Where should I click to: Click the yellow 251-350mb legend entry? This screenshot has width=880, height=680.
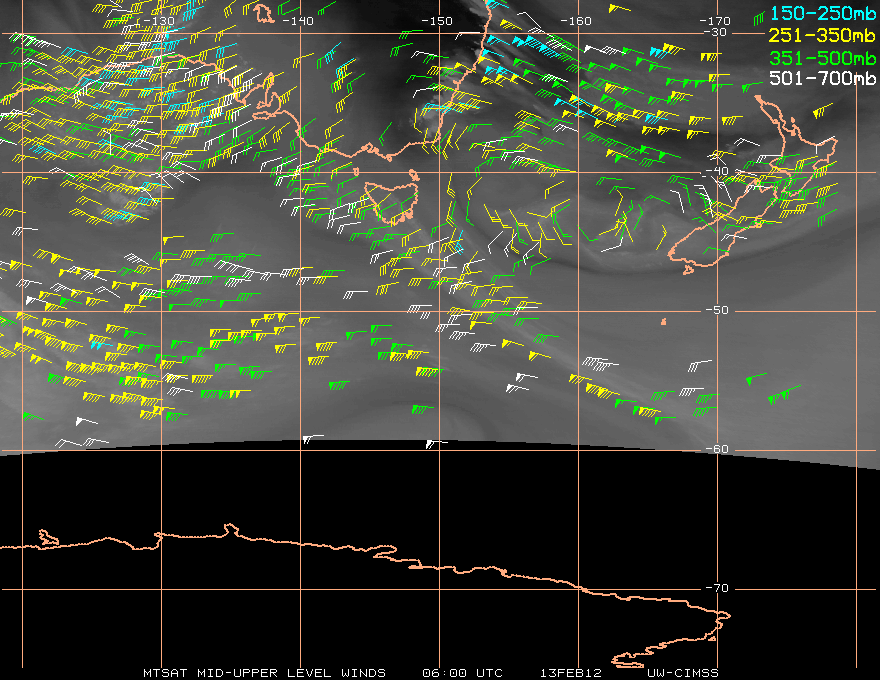click(820, 35)
